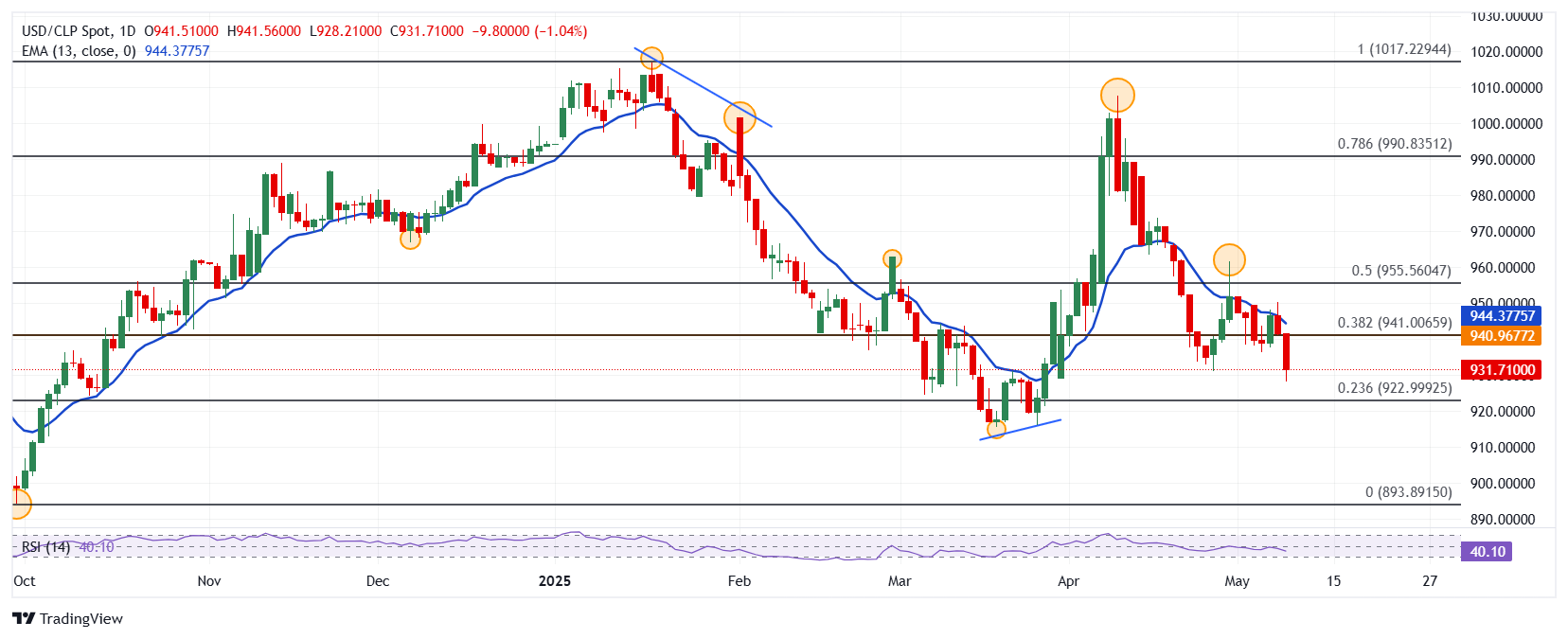This screenshot has width=1568, height=639.
Task: Click the red 931.71000 last price tag
Action: [x=1502, y=370]
